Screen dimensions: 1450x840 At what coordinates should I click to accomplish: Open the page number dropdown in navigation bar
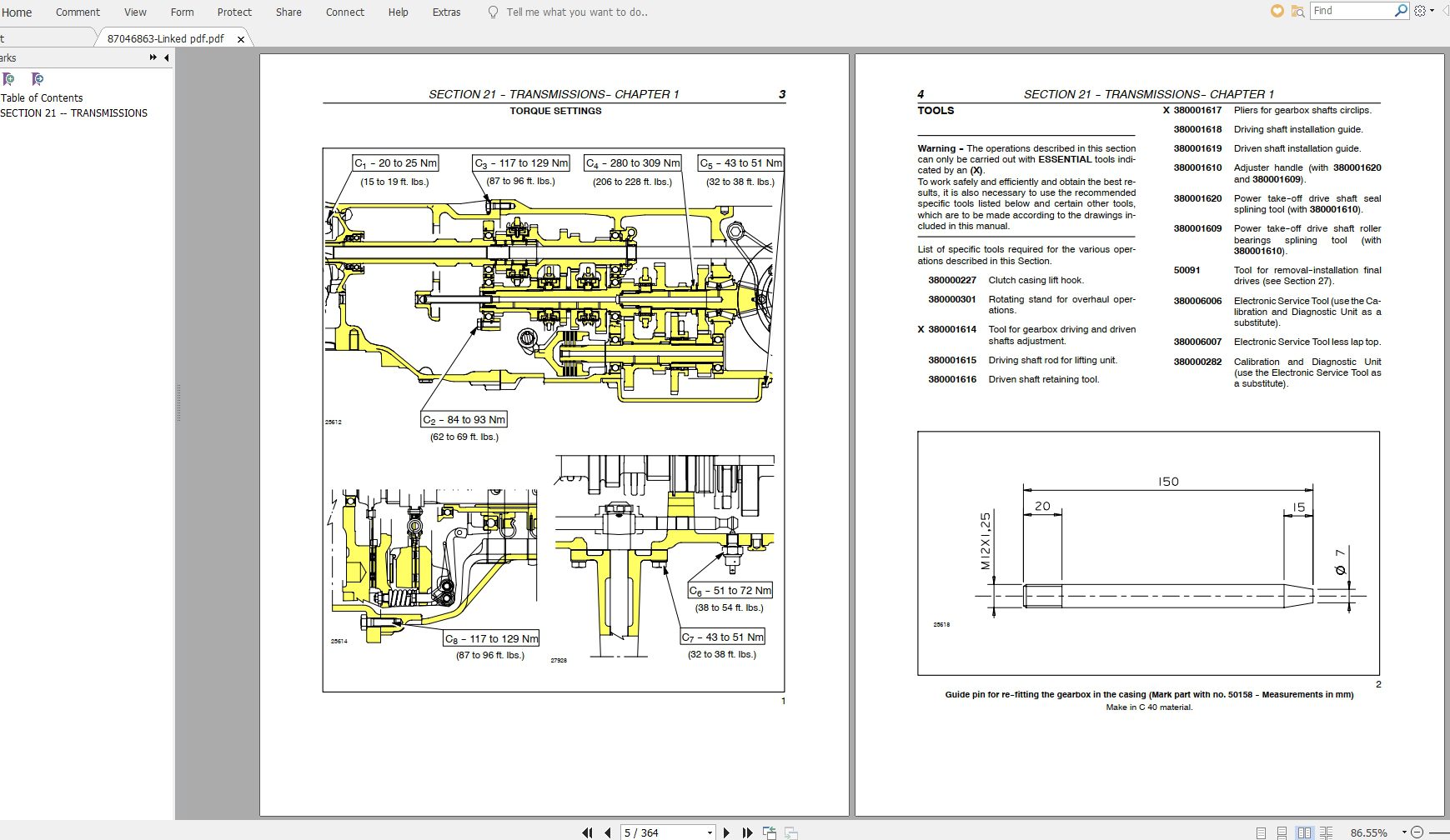coord(710,832)
